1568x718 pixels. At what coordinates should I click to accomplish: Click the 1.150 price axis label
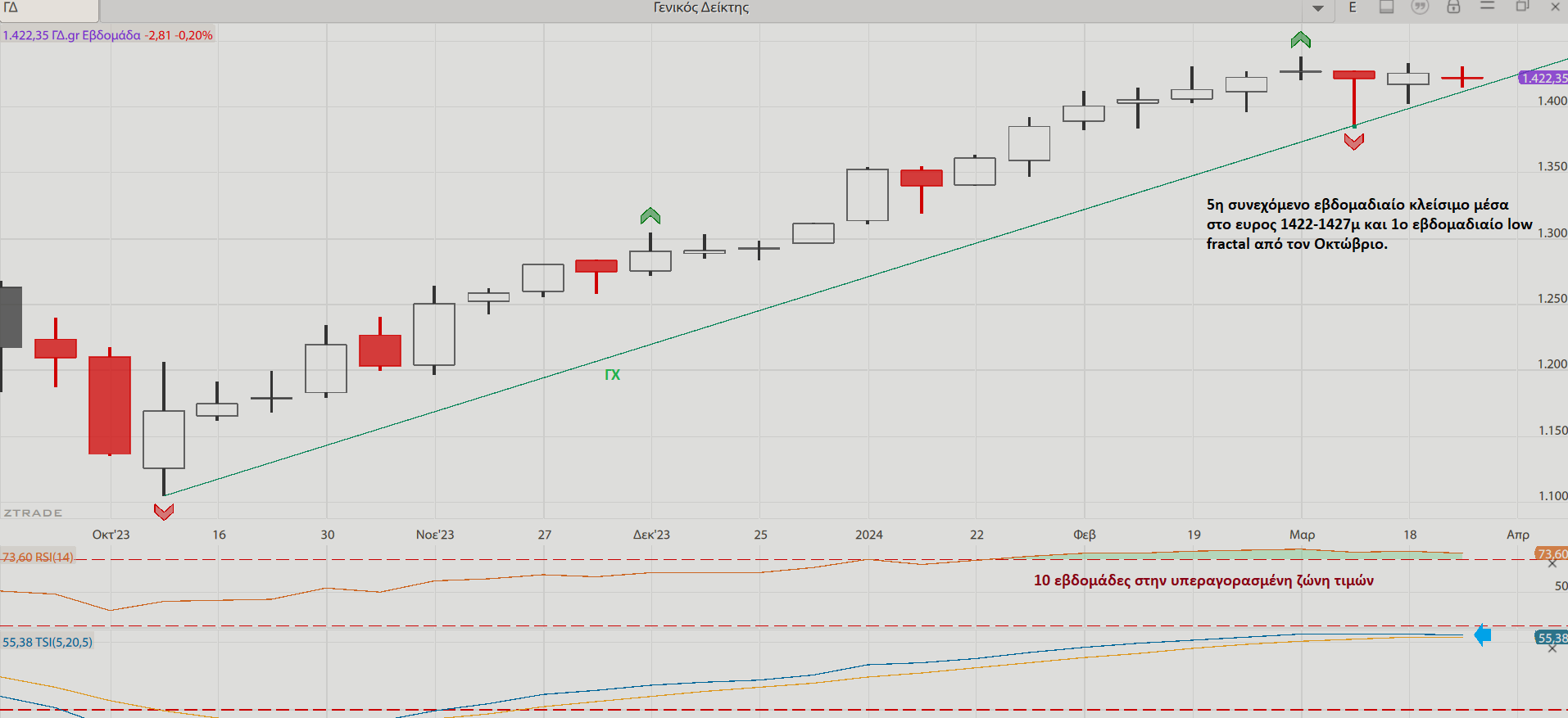[x=1552, y=430]
